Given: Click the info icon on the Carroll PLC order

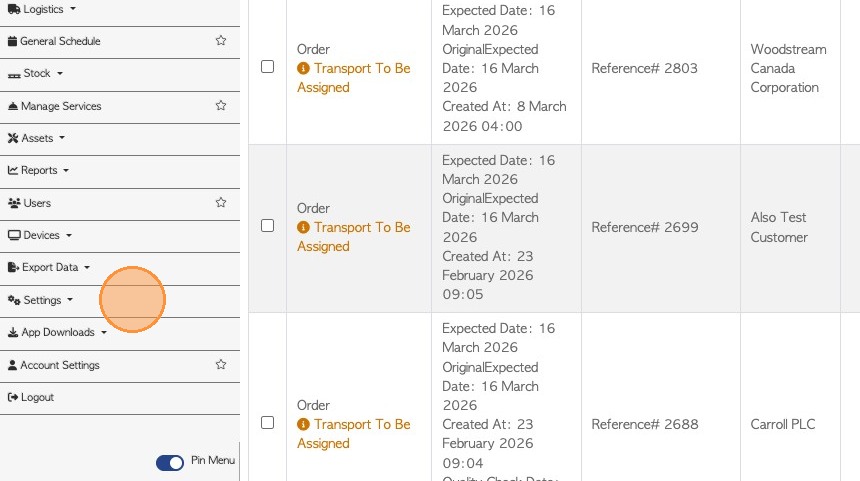Looking at the screenshot, I should 303,425.
